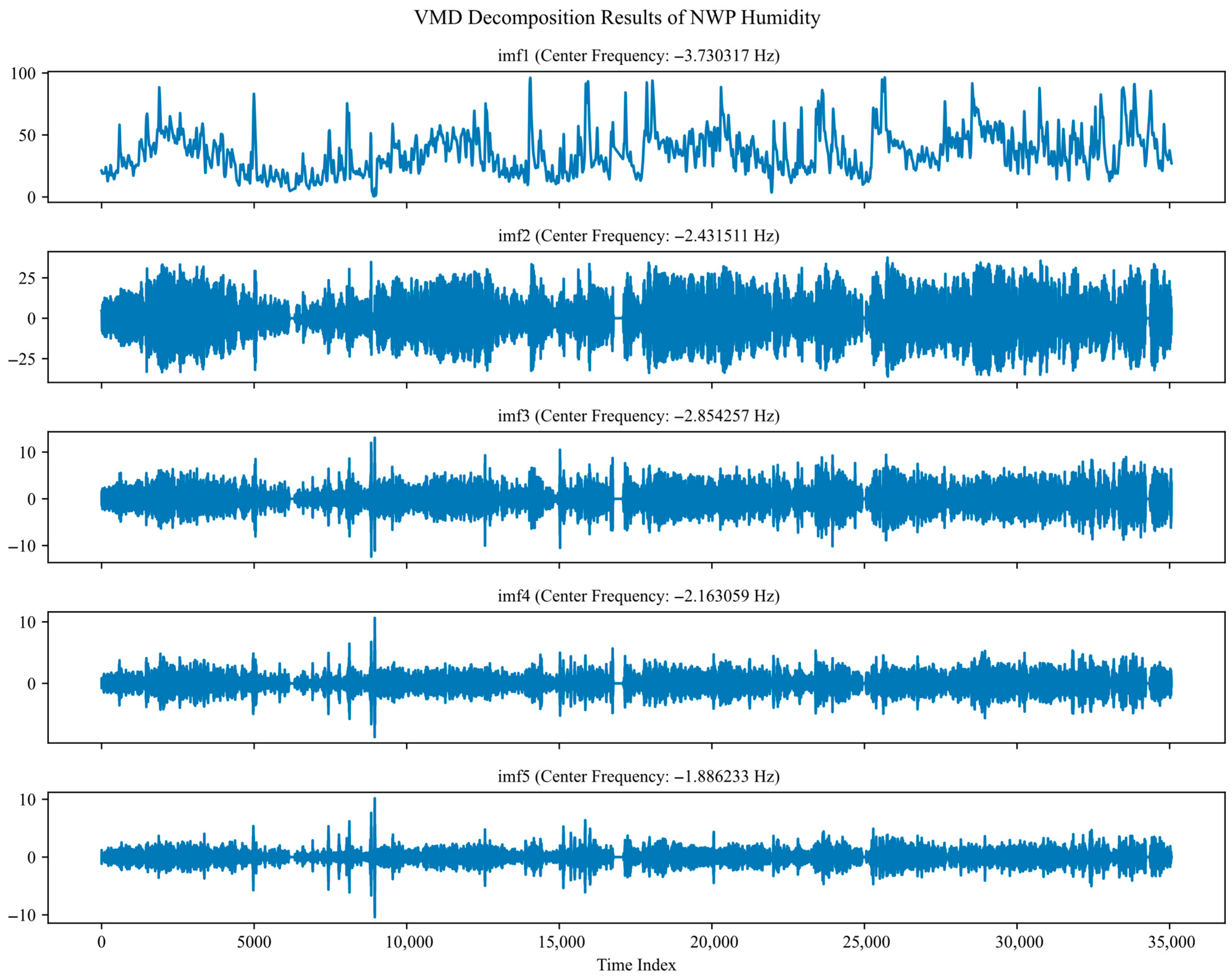Click the imf5 center frequency subplot title
This screenshot has width=1232, height=978.
pyautogui.click(x=638, y=776)
